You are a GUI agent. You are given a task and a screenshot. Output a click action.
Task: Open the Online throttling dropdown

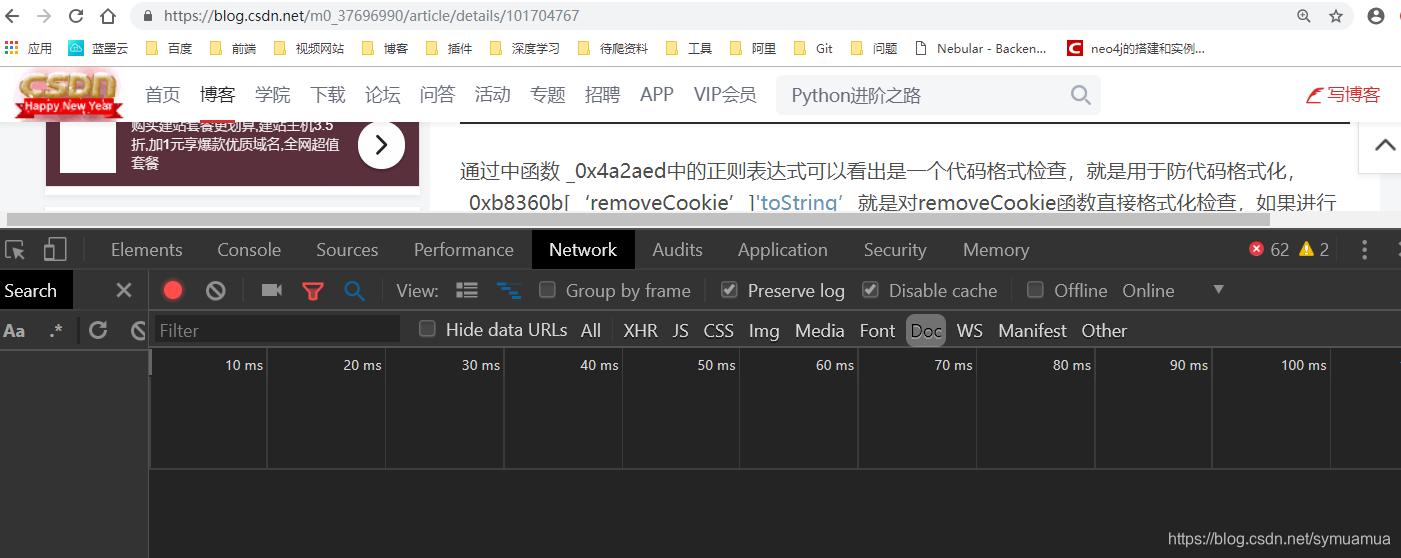[1173, 290]
